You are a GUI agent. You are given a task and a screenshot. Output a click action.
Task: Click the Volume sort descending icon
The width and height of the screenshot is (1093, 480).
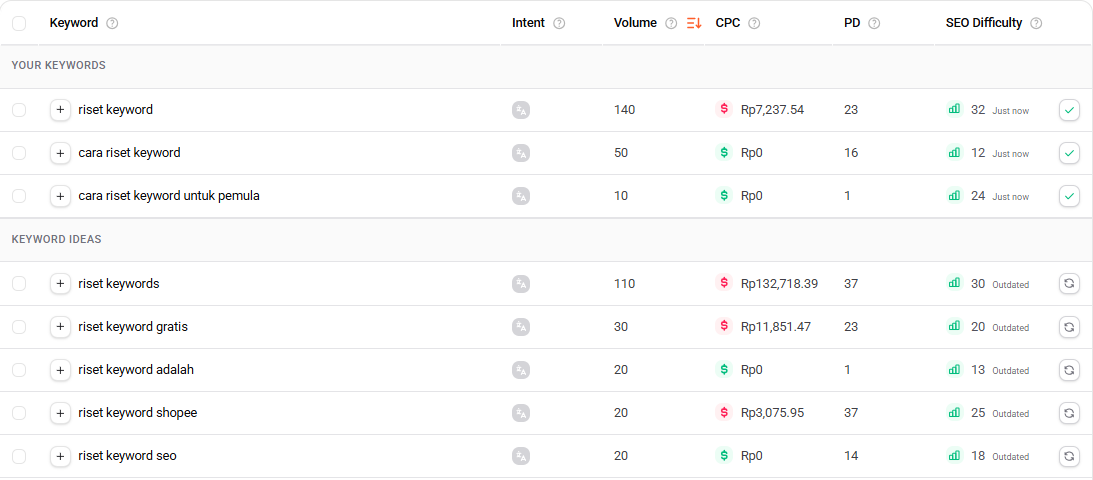click(x=694, y=24)
